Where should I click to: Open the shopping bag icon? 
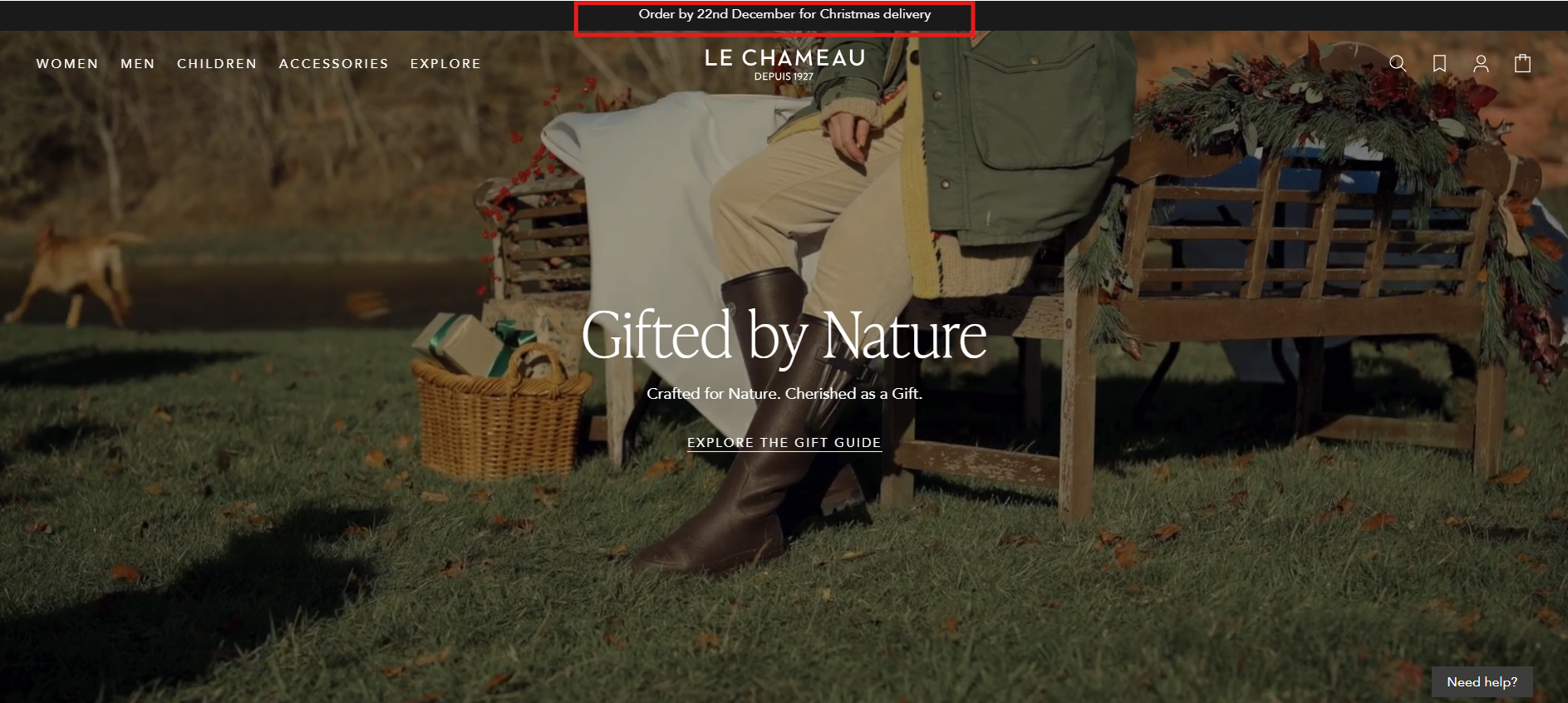(1522, 63)
